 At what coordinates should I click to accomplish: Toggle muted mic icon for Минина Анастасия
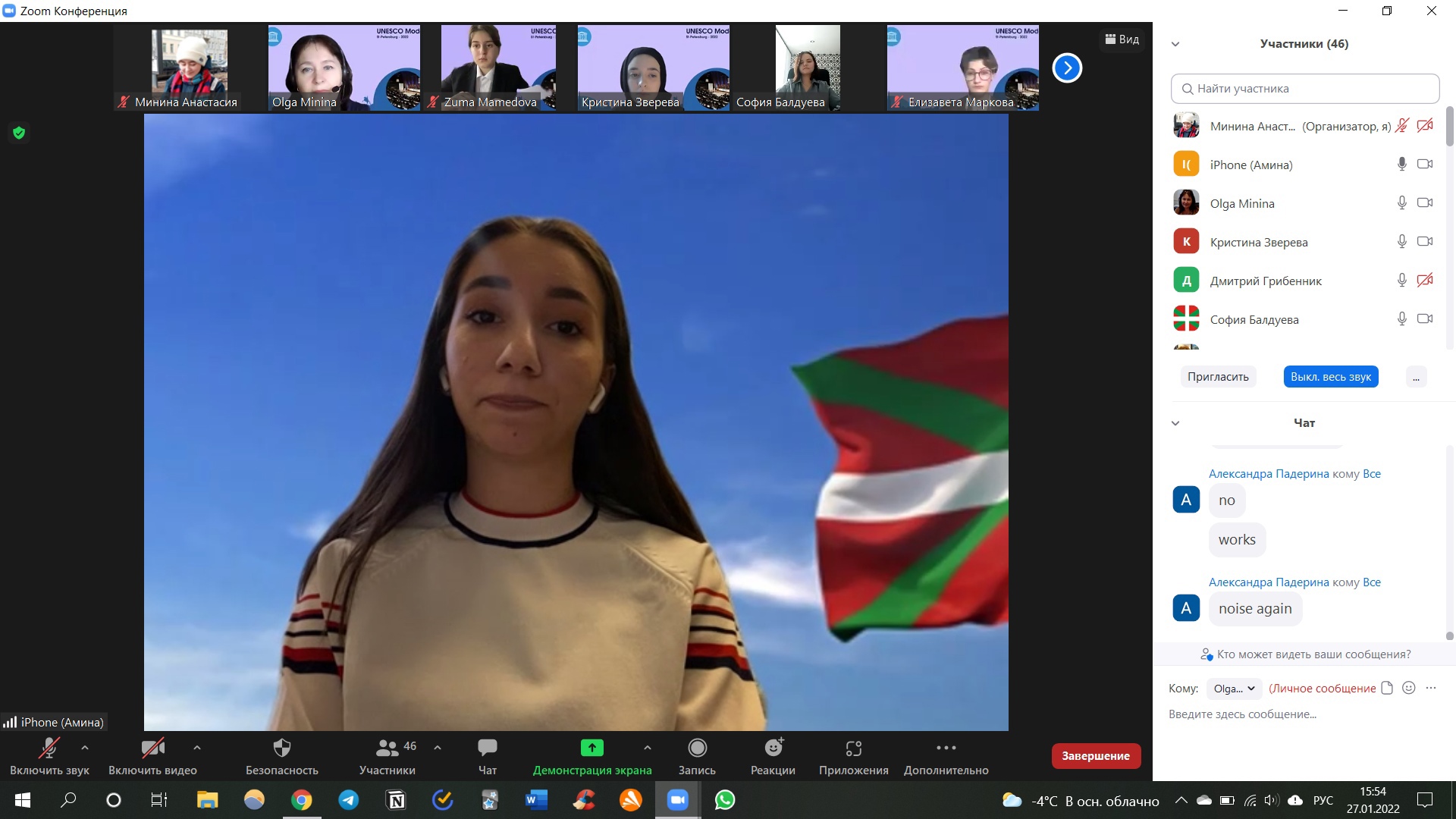(x=1402, y=125)
